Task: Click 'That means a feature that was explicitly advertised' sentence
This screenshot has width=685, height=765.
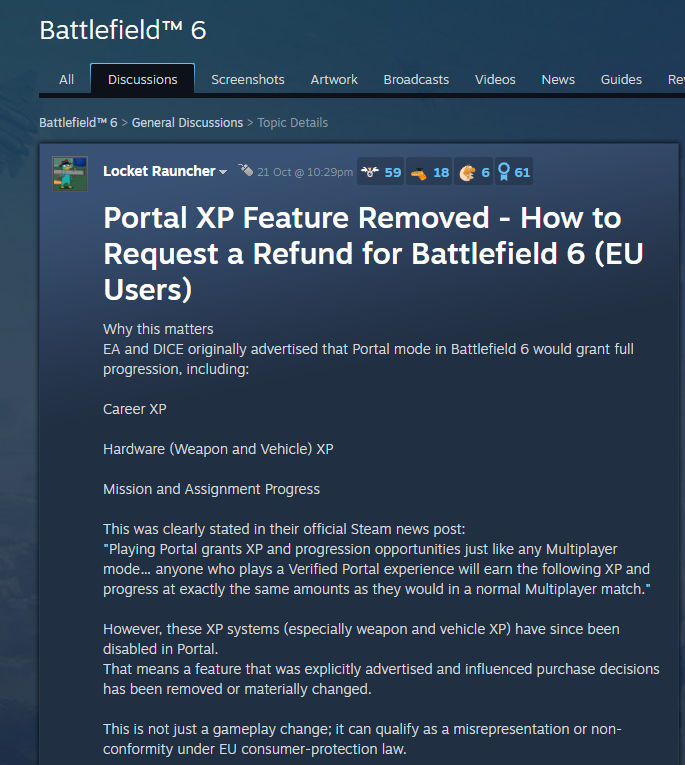Action: [381, 679]
